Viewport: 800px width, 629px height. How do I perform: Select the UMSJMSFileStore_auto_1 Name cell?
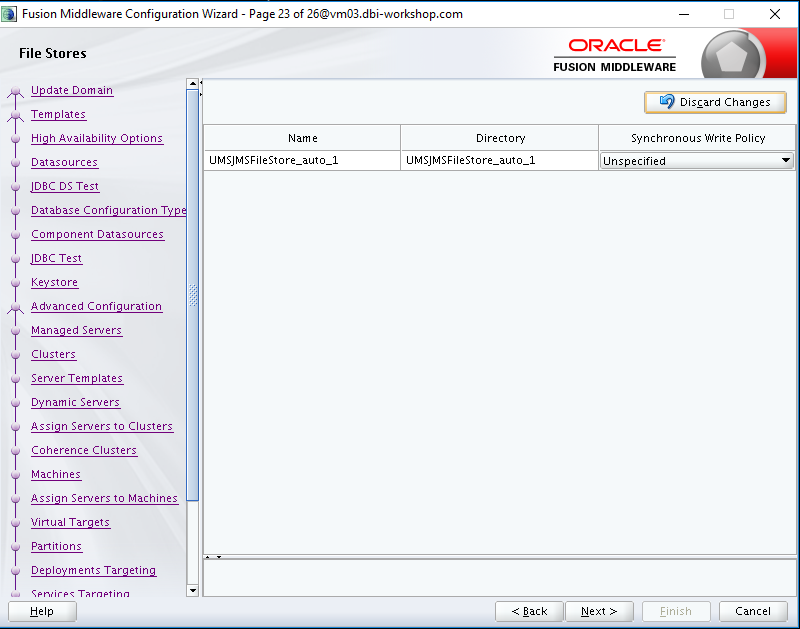tap(302, 160)
